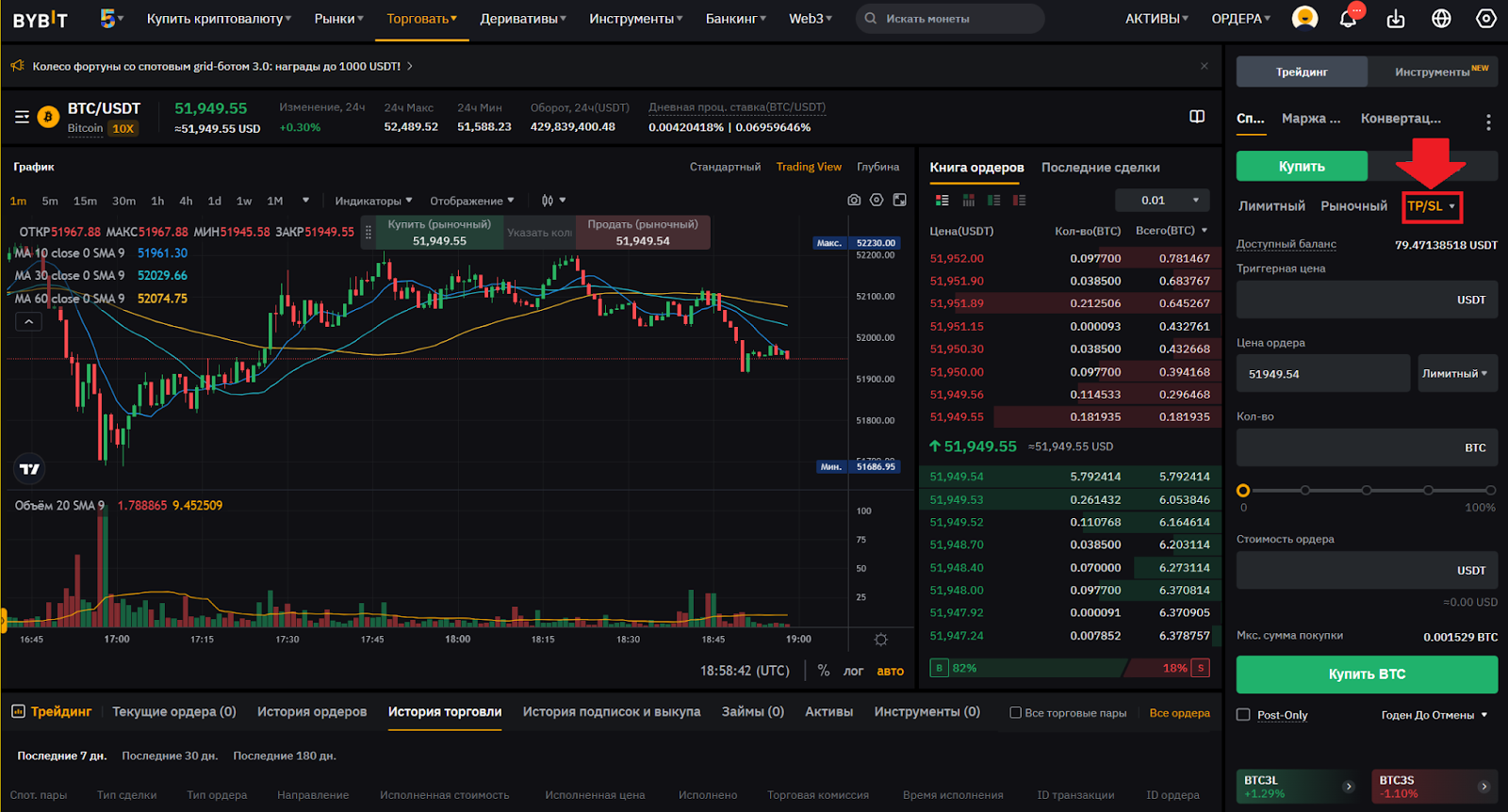Take chart screenshot with camera icon
Image resolution: width=1508 pixels, height=812 pixels.
854,200
